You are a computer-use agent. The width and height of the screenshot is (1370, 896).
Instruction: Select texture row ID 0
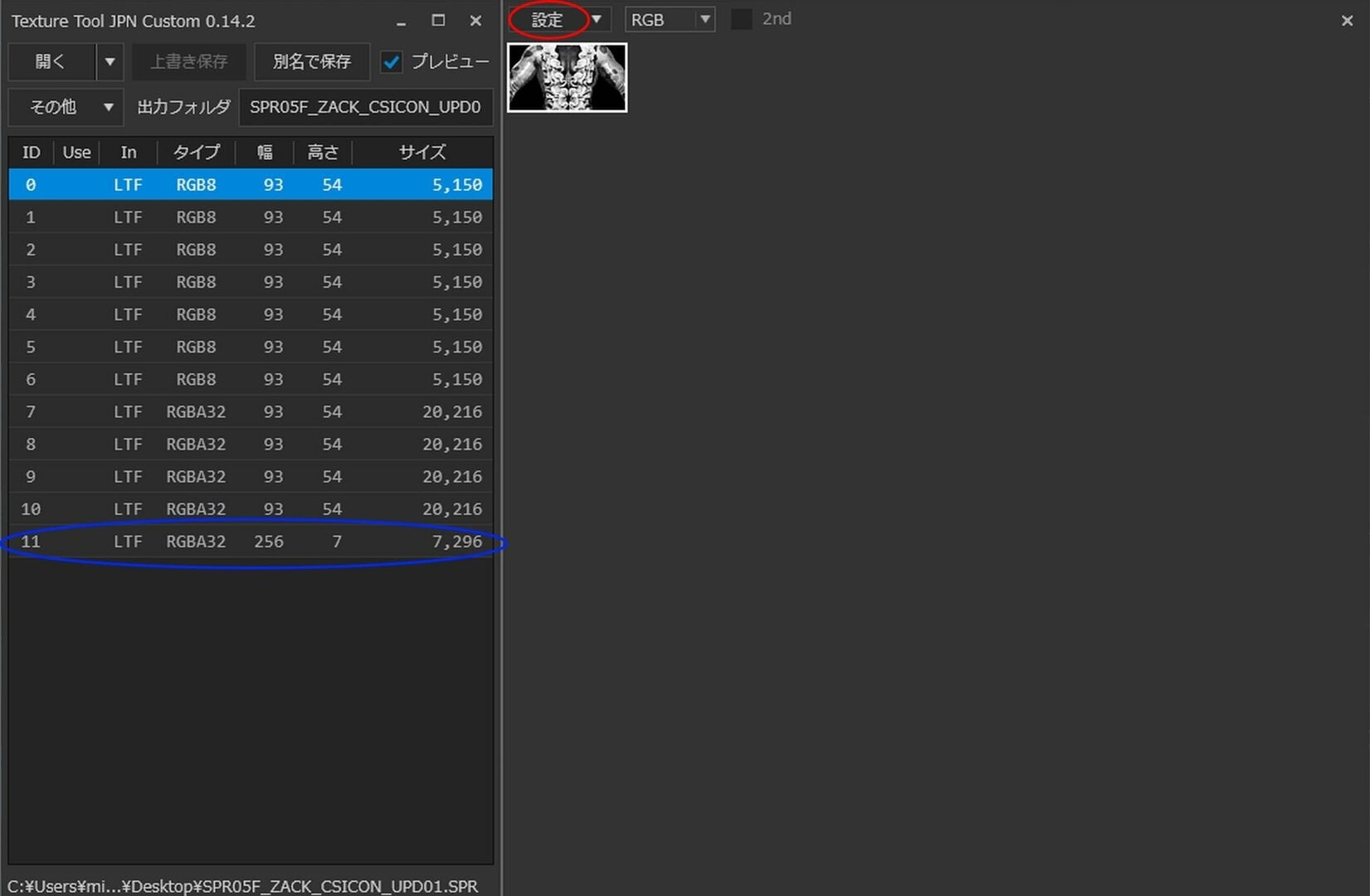click(x=251, y=184)
